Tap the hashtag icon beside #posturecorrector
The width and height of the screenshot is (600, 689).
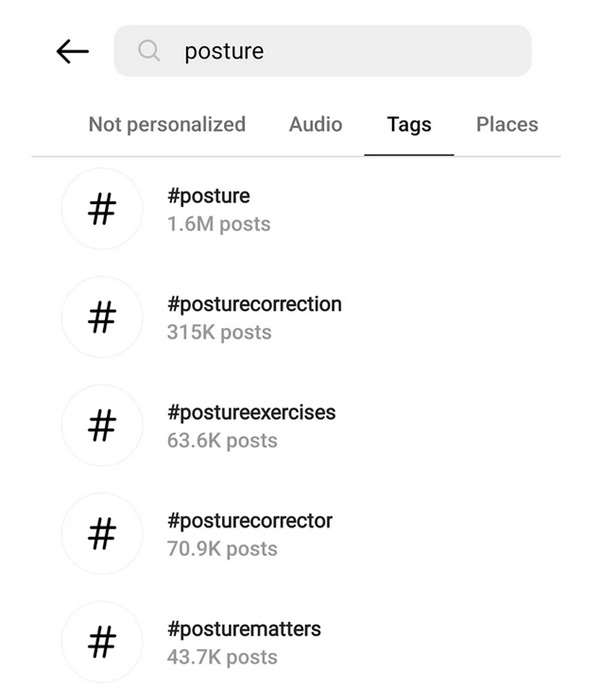pos(102,534)
